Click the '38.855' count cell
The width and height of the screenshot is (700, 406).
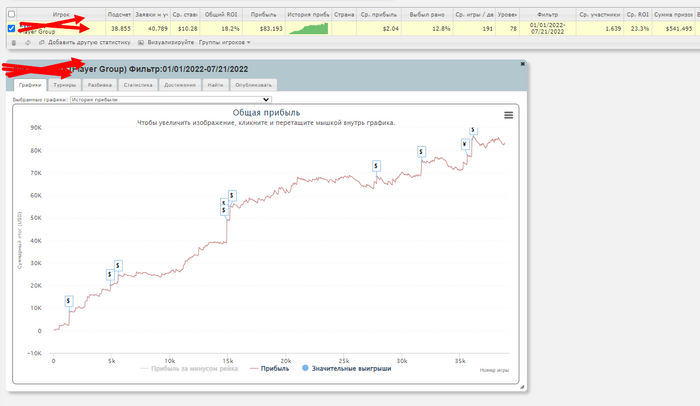click(121, 29)
